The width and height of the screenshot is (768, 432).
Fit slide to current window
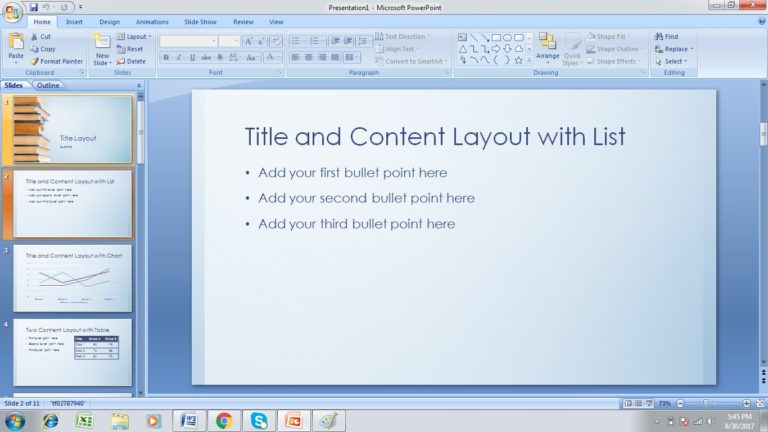(x=760, y=404)
